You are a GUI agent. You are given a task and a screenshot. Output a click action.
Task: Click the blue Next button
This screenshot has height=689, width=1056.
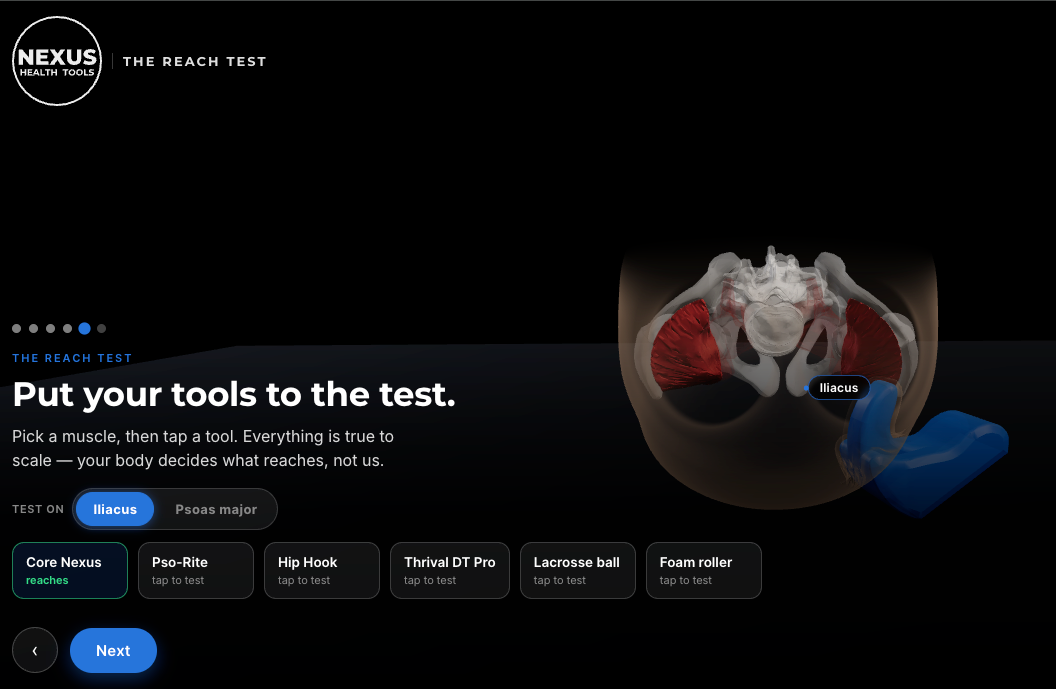click(x=113, y=650)
